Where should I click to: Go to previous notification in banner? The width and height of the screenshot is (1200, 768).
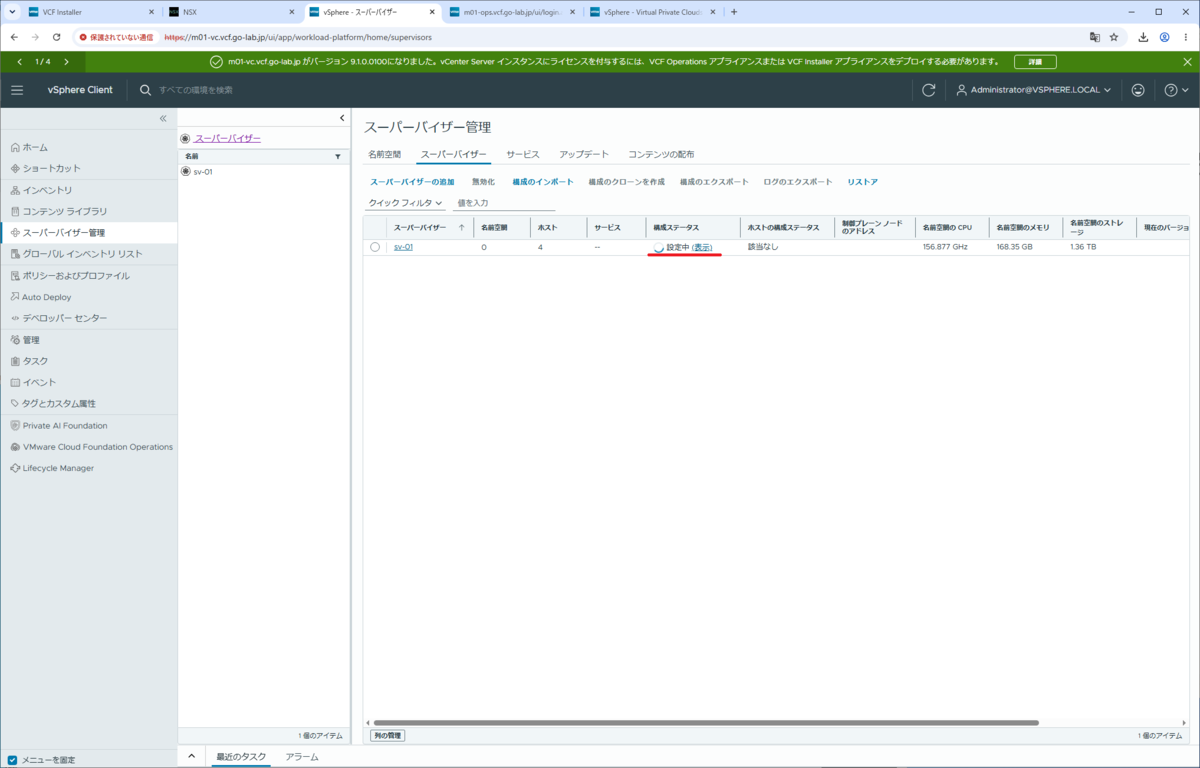tap(20, 62)
